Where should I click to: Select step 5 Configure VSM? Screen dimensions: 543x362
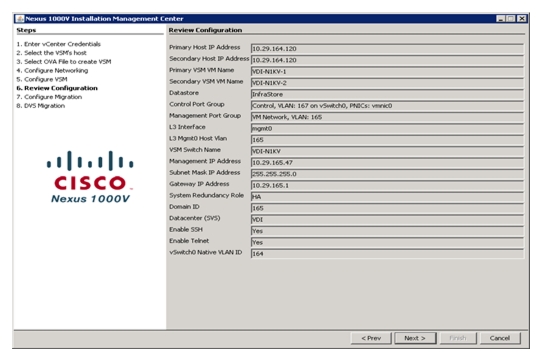[x=42, y=79]
